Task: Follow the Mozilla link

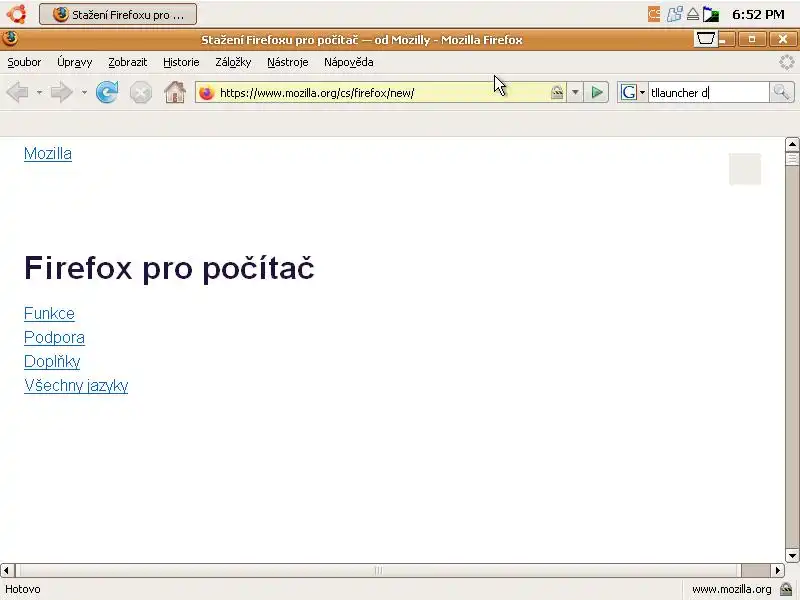Action: [48, 154]
